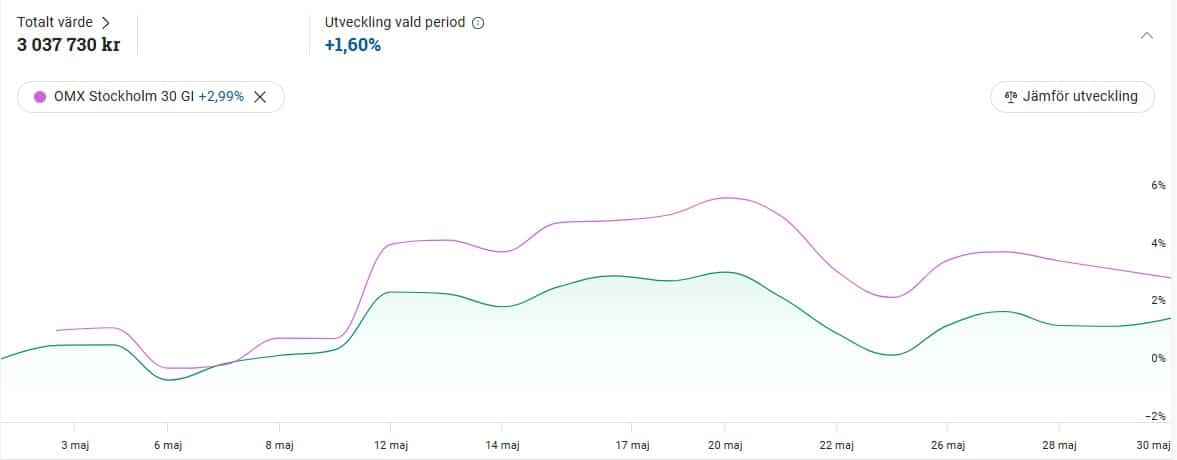Screen dimensions: 1177x460
Task: Select the 26 maj date label
Action: 948,445
